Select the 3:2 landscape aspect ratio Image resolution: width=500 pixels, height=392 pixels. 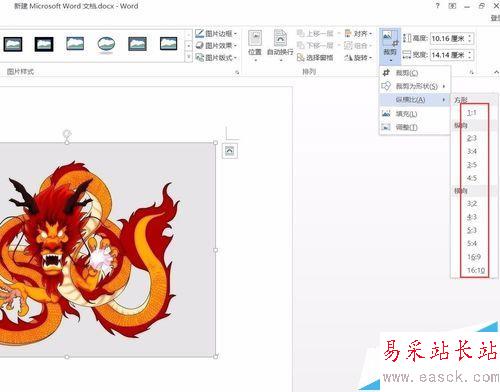click(471, 204)
